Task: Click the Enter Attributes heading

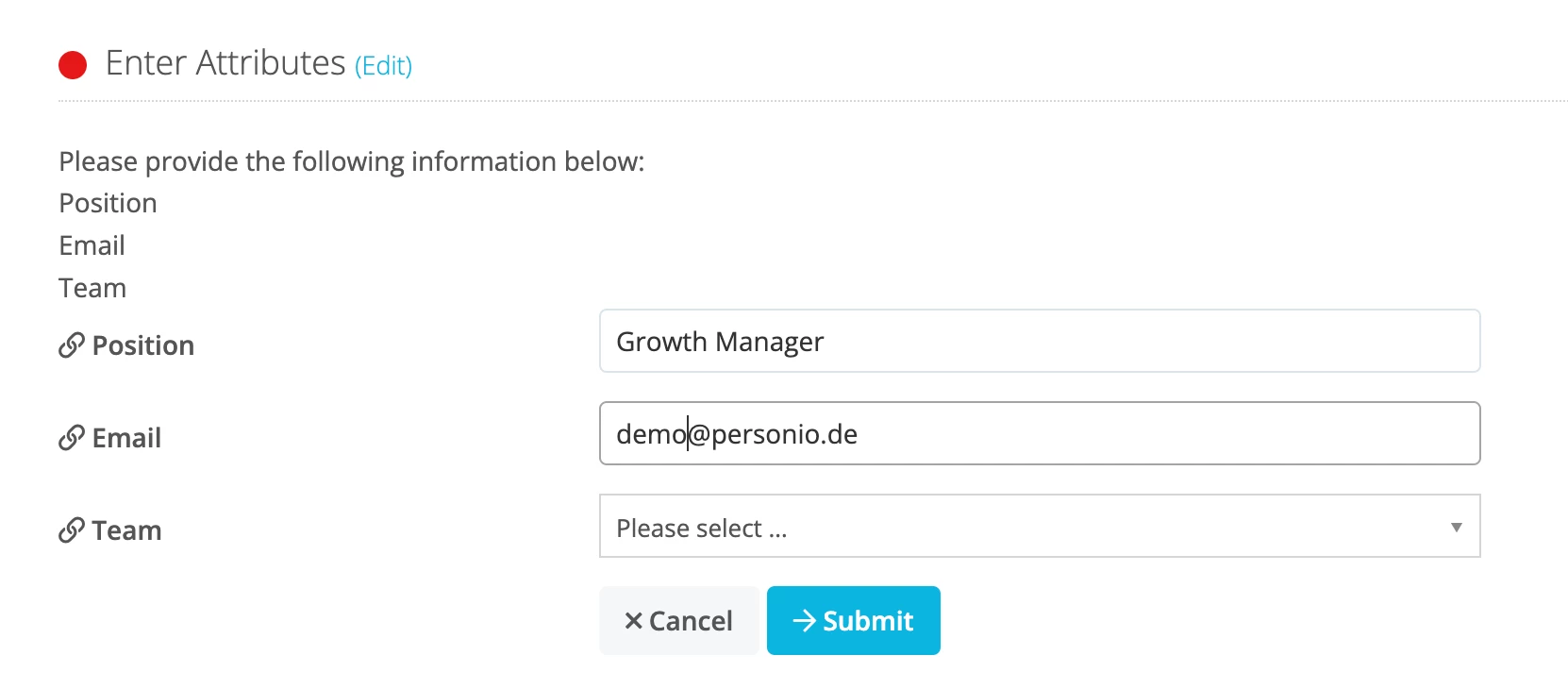Action: [225, 63]
